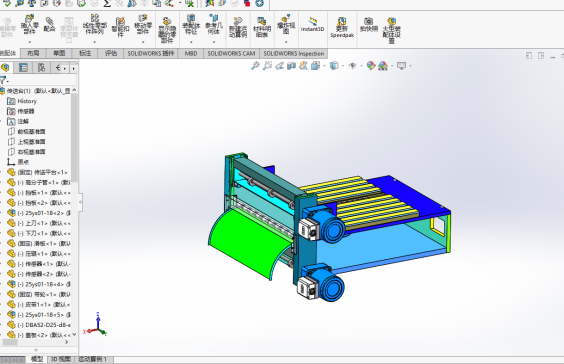Start a New Motion Study (新建运动算例)
Image resolution: width=564 pixels, height=364 pixels.
(238, 27)
